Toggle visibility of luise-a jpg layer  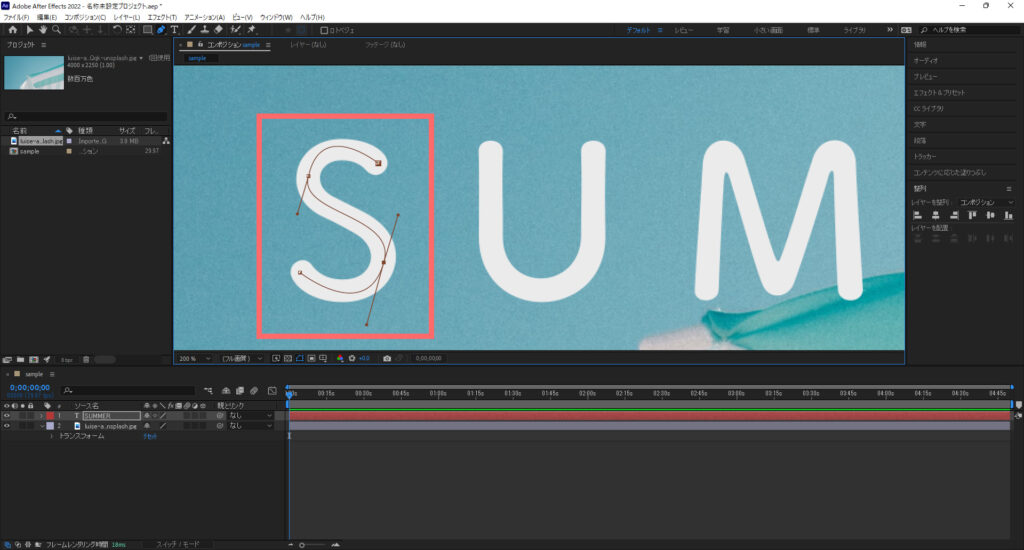tap(7, 426)
